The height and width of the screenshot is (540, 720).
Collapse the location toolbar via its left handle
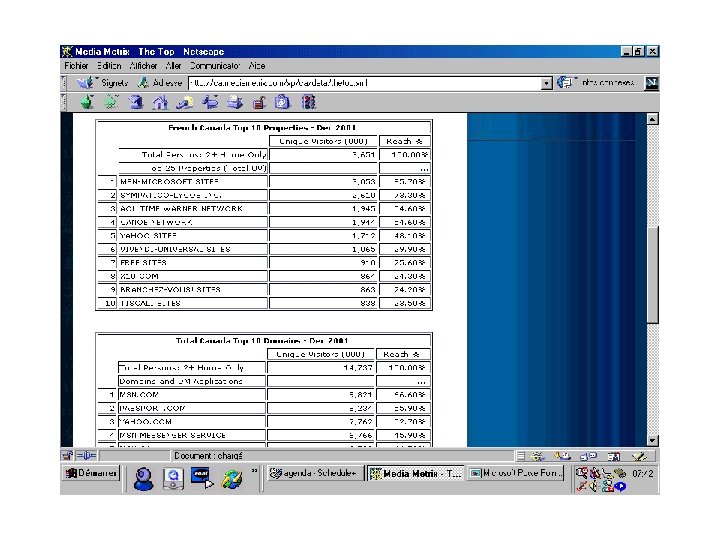(x=64, y=83)
